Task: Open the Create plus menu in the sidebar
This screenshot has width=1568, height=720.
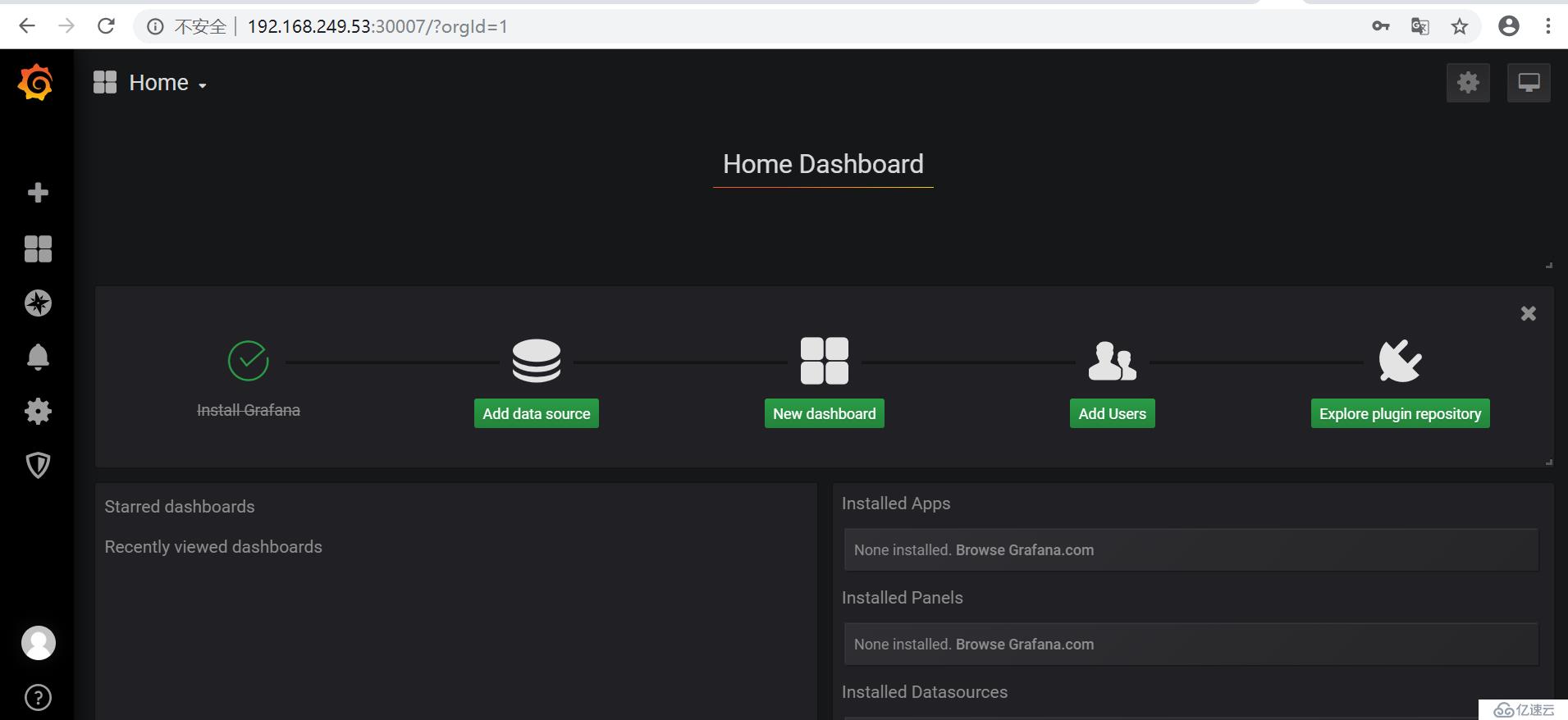Action: [38, 193]
